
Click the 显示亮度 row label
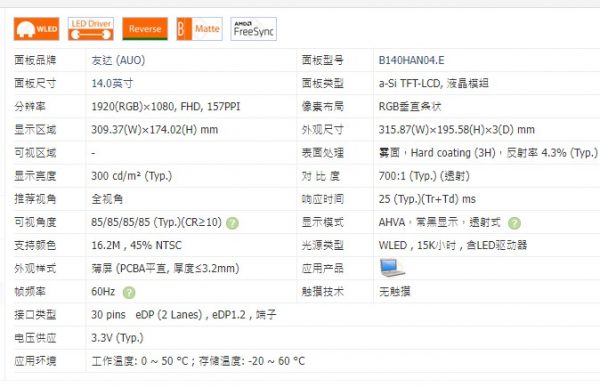click(x=35, y=176)
